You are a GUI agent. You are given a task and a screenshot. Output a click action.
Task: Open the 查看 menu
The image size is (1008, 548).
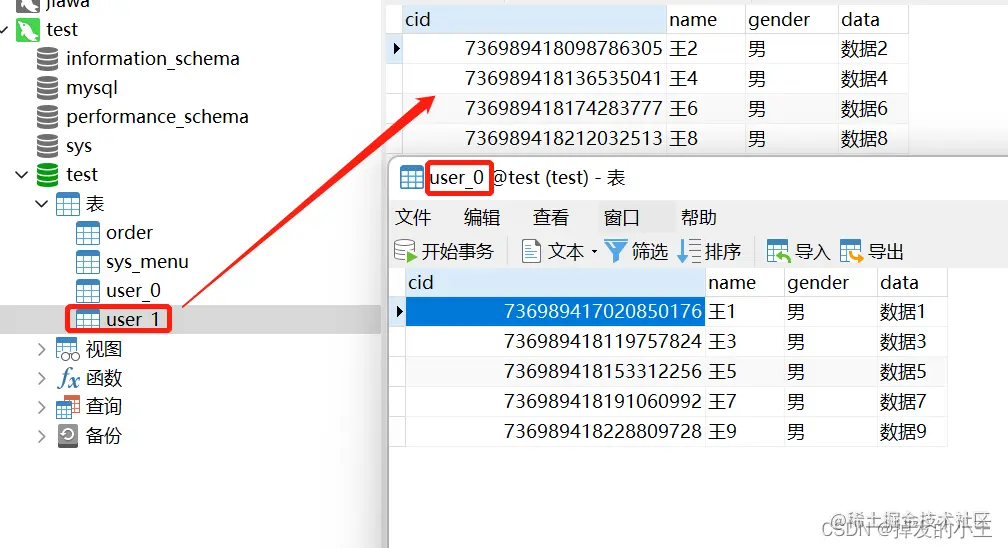click(550, 217)
